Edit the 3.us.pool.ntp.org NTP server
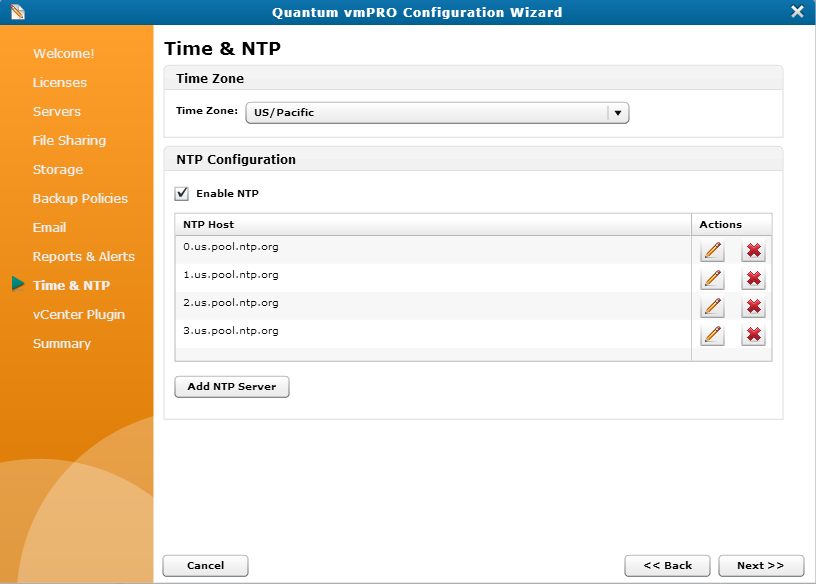This screenshot has height=584, width=816. pyautogui.click(x=712, y=335)
